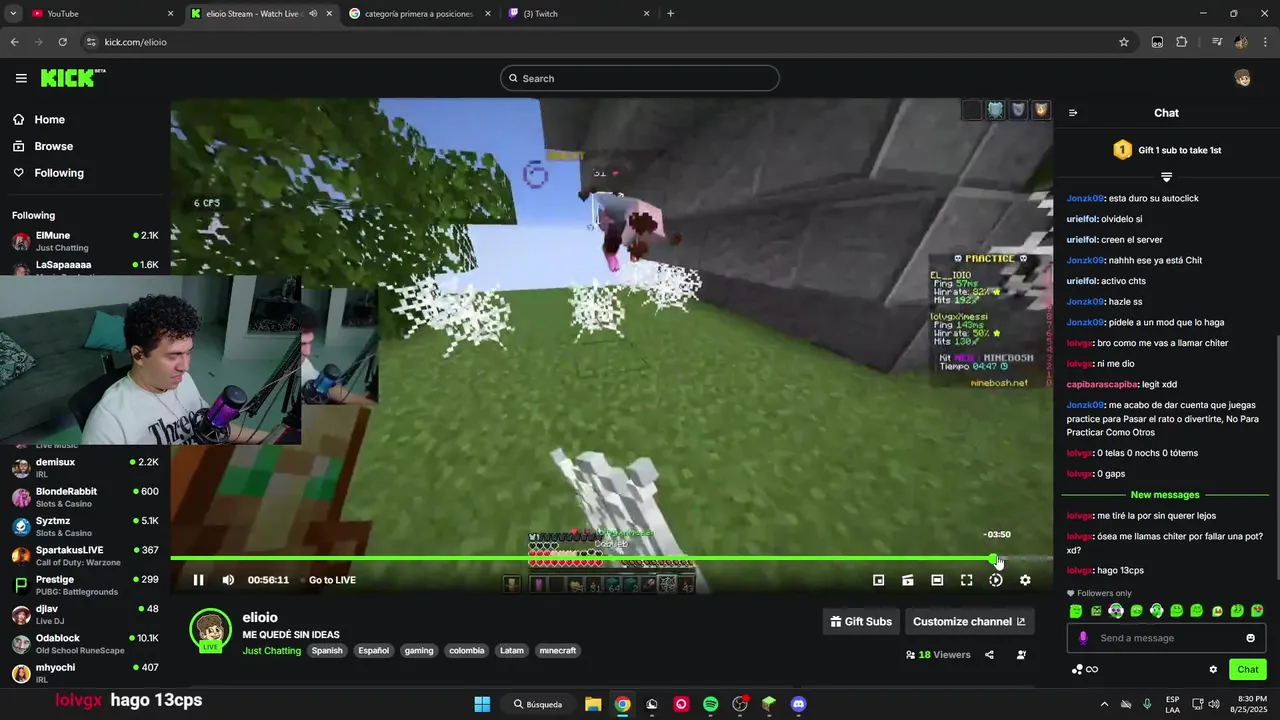Send message with Chat button

coord(1248,669)
